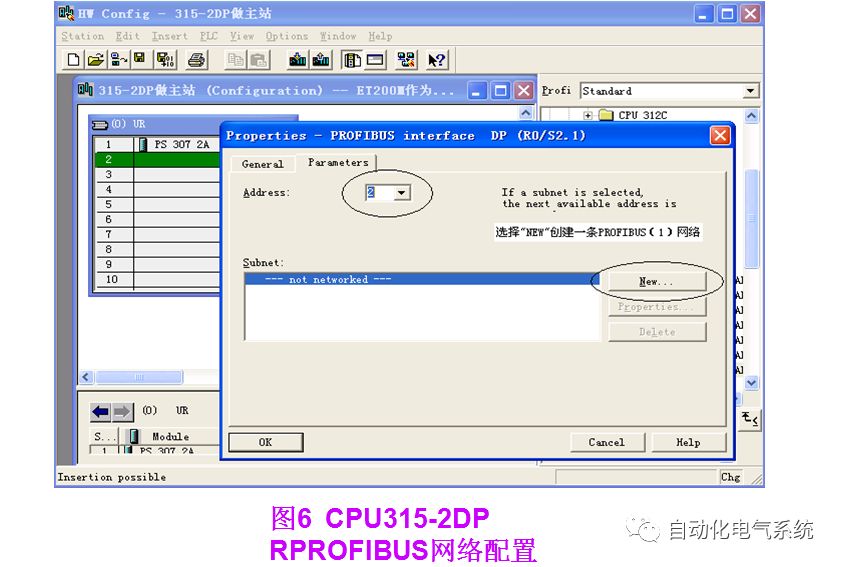
Task: Toggle the hardware Catalog view icon
Action: click(352, 60)
